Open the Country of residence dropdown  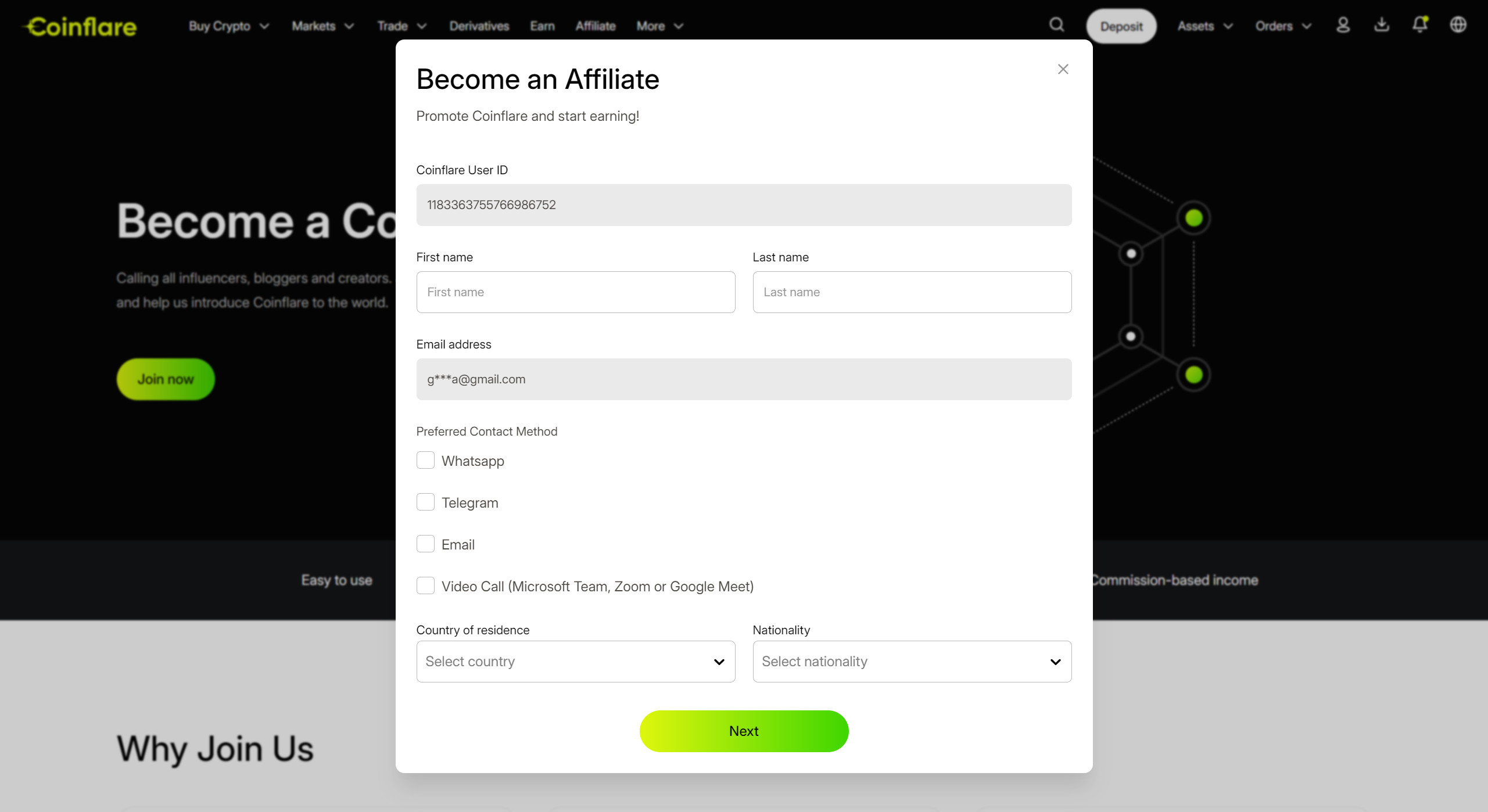coord(575,662)
